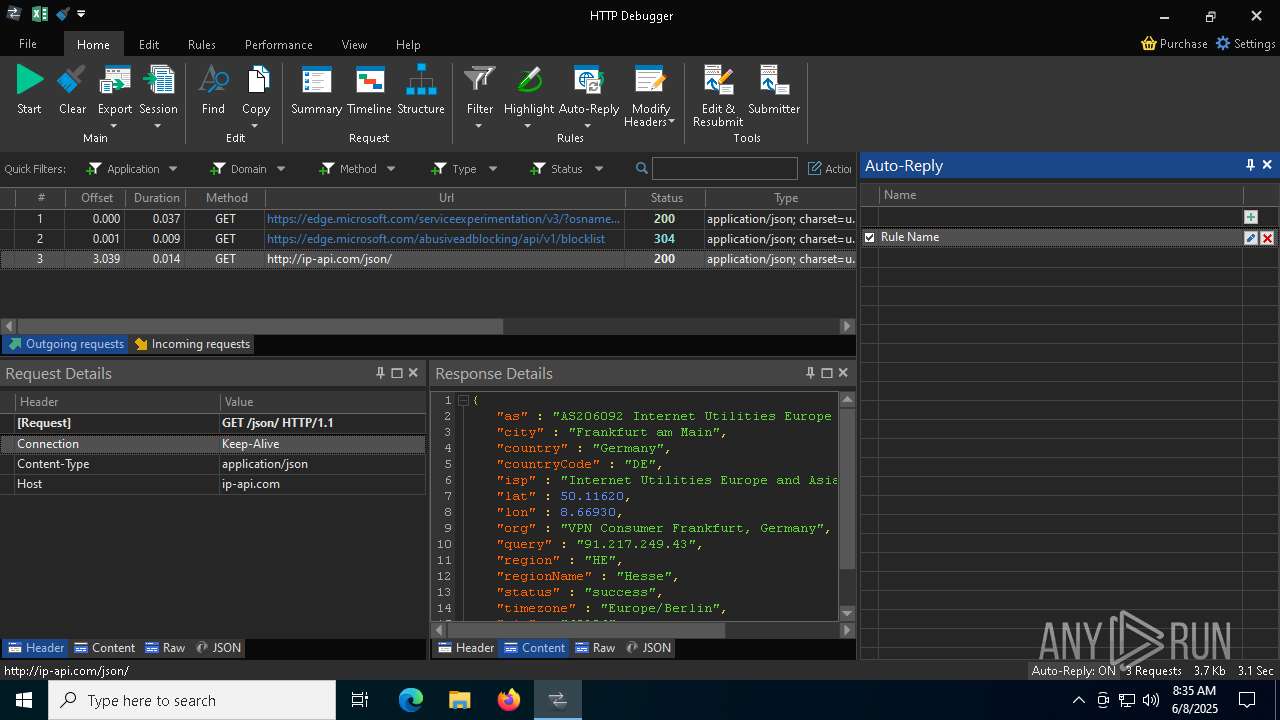Expand the Method quick filter dropdown
Image resolution: width=1280 pixels, height=720 pixels.
[391, 169]
